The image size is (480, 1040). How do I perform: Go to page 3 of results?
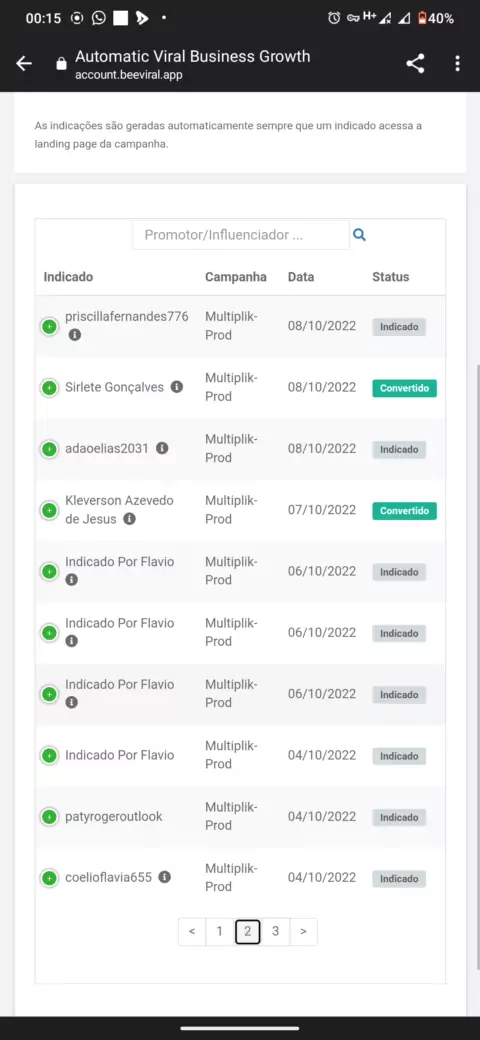tap(275, 931)
